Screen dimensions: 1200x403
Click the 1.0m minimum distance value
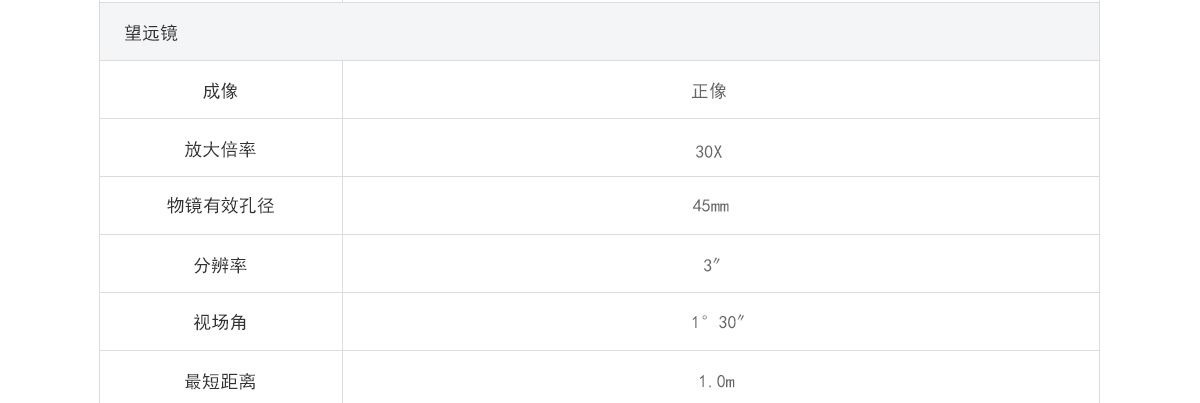point(717,382)
